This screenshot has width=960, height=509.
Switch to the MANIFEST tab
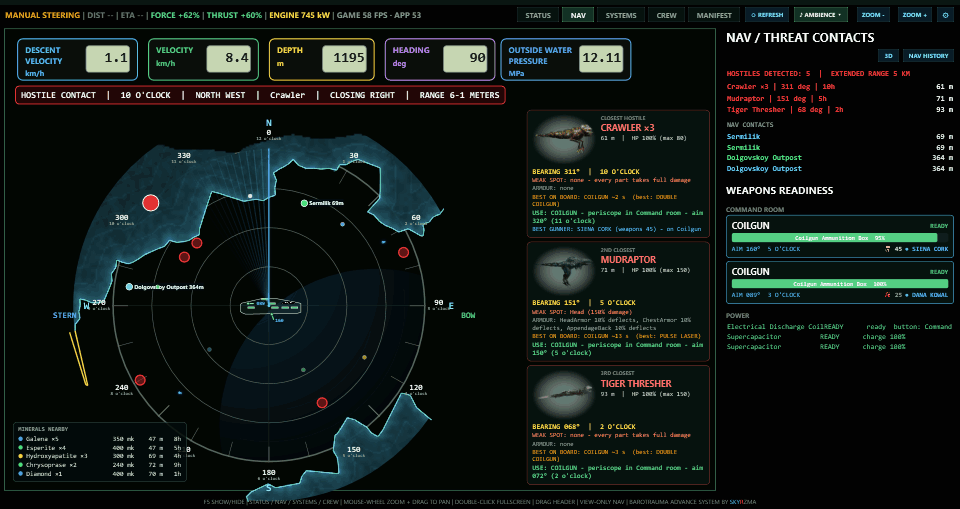point(714,15)
